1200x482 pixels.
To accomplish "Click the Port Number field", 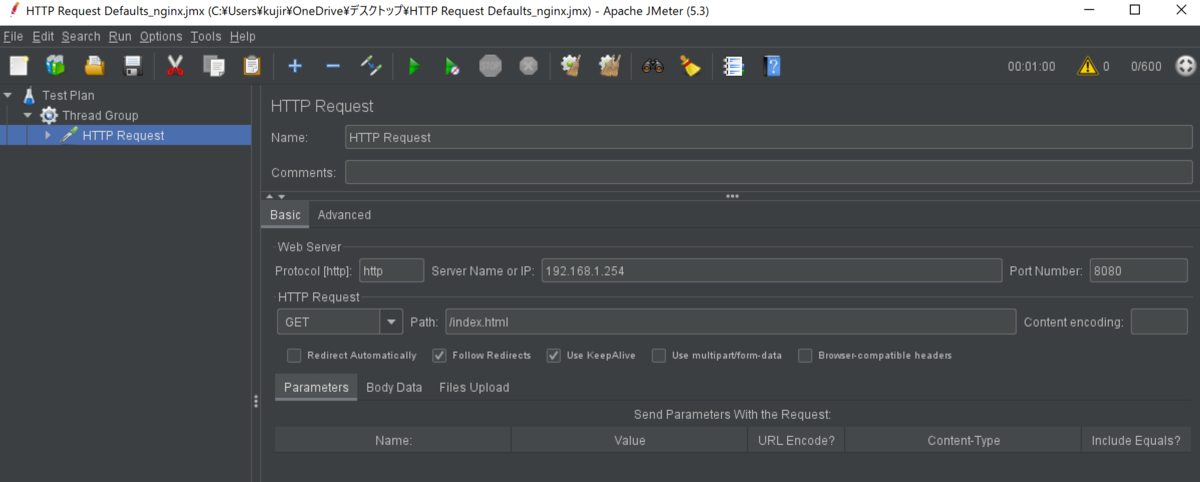I will [x=1141, y=271].
